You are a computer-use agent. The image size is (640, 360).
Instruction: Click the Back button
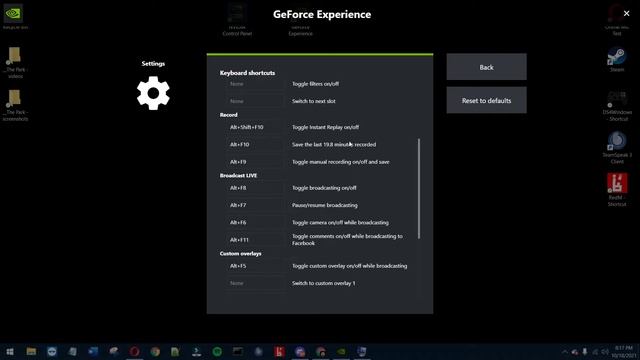[487, 67]
